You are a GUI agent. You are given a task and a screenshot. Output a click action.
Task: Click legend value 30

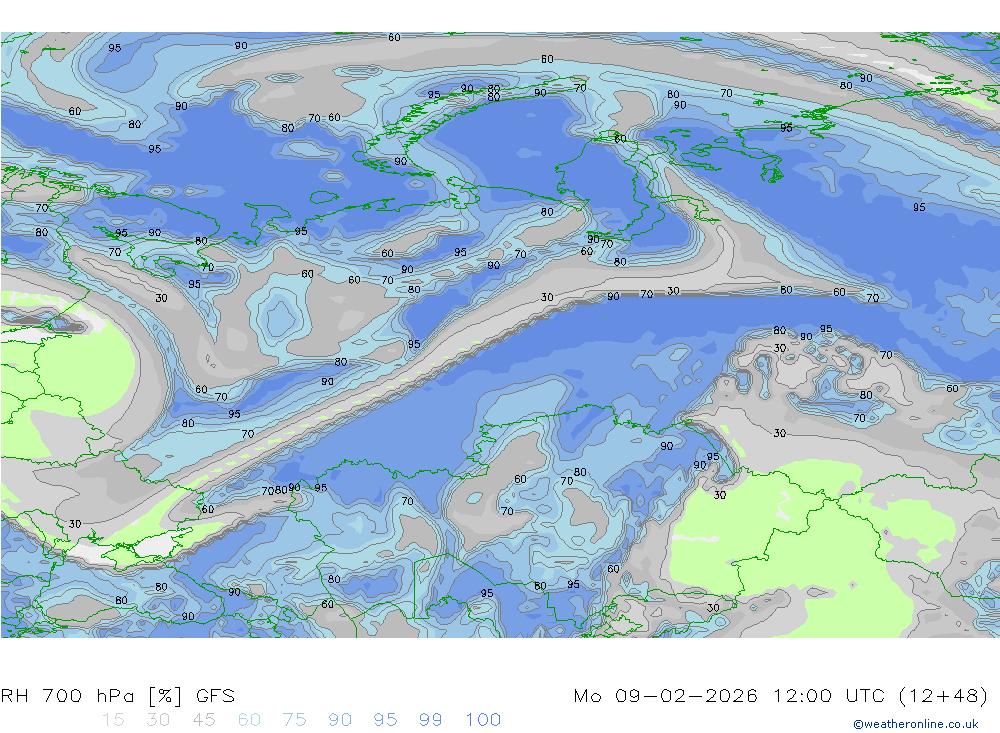pos(158,720)
